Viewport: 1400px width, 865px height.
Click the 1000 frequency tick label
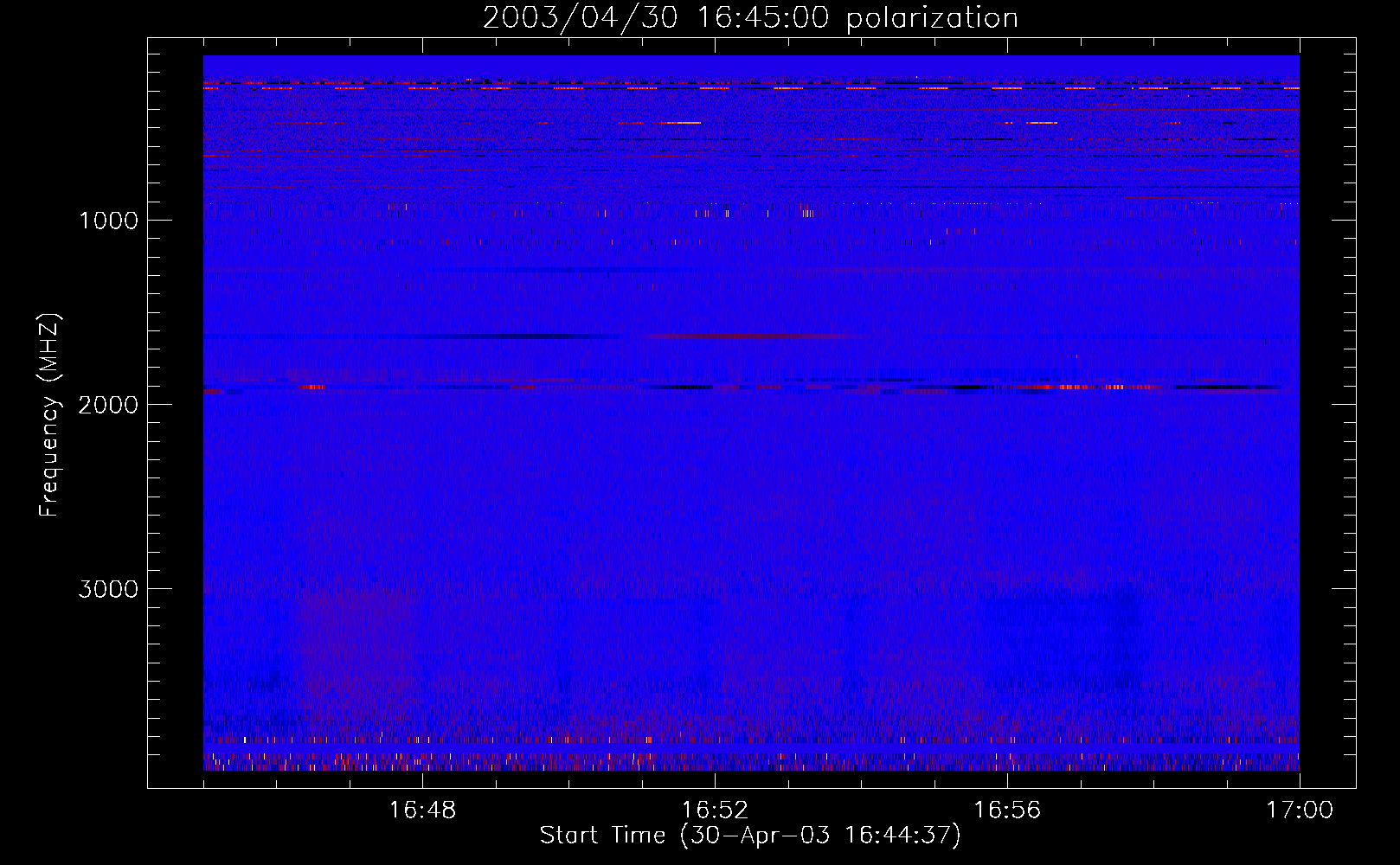[108, 221]
